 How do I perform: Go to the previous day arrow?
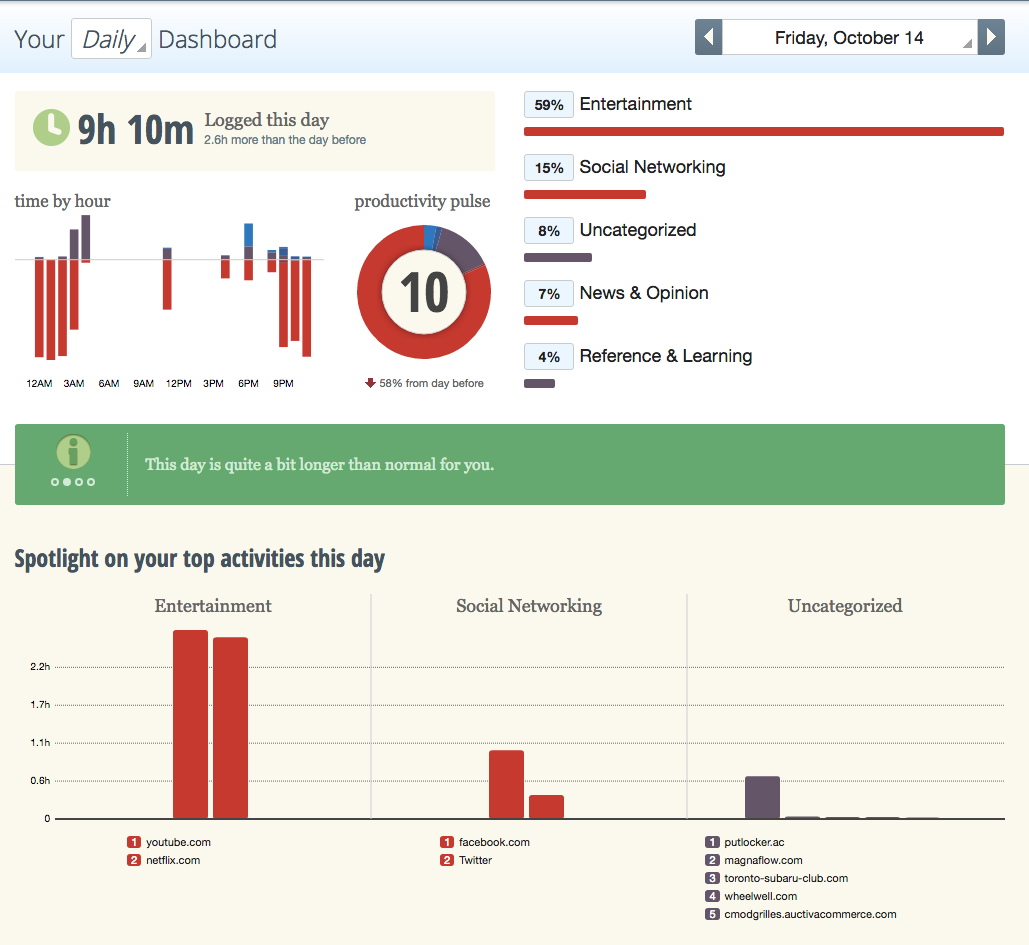(x=708, y=37)
